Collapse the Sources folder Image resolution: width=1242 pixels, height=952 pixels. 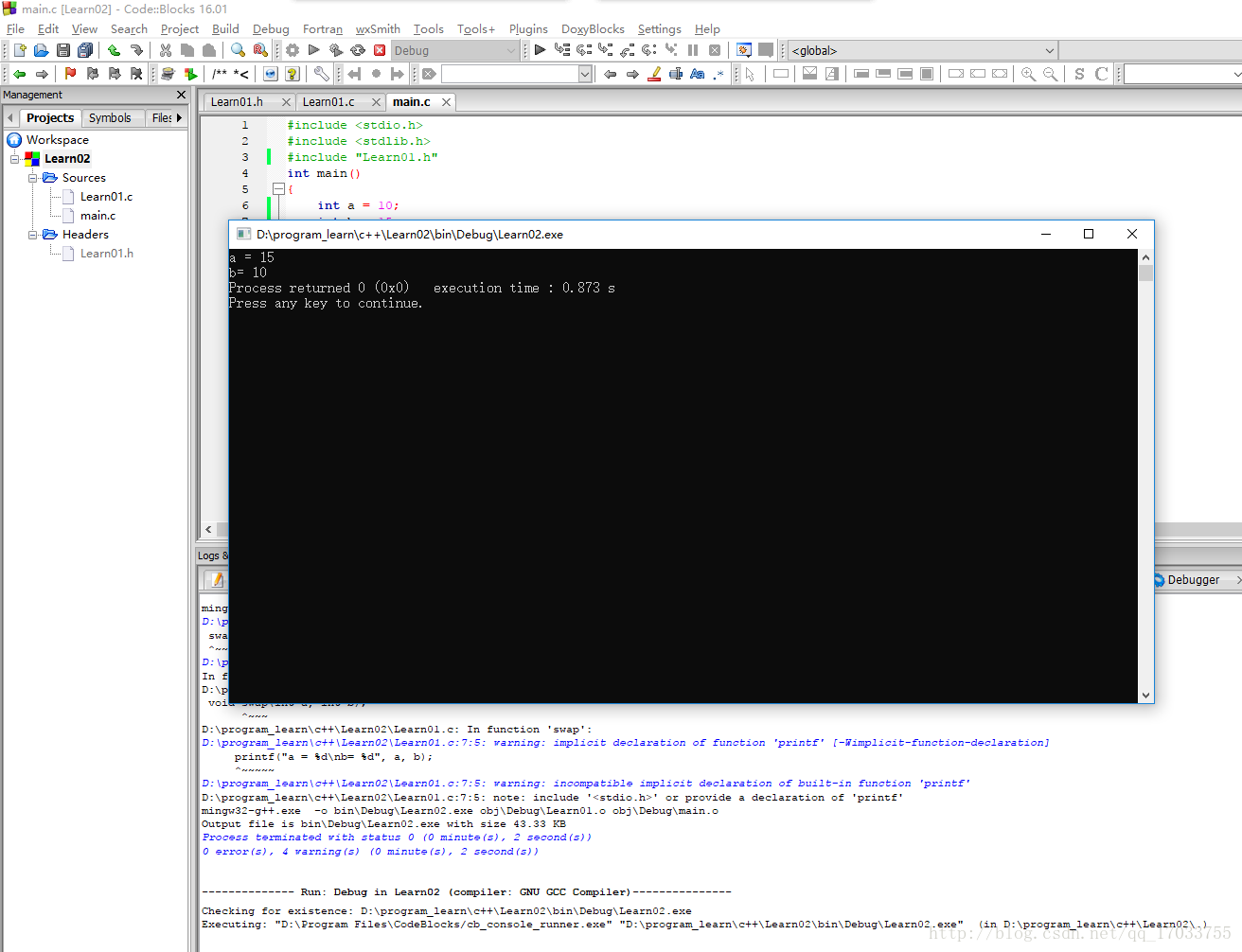(33, 178)
